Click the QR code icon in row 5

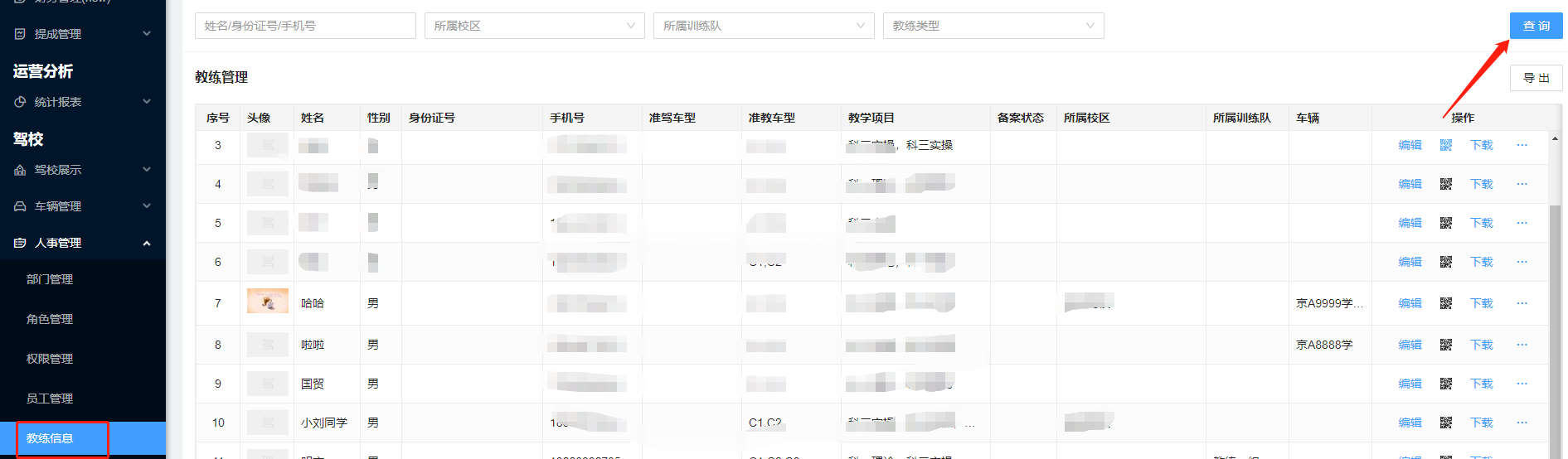coord(1446,223)
